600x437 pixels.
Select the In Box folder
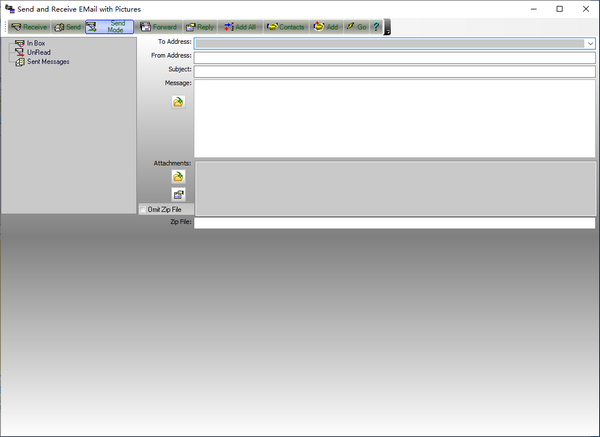coord(35,44)
